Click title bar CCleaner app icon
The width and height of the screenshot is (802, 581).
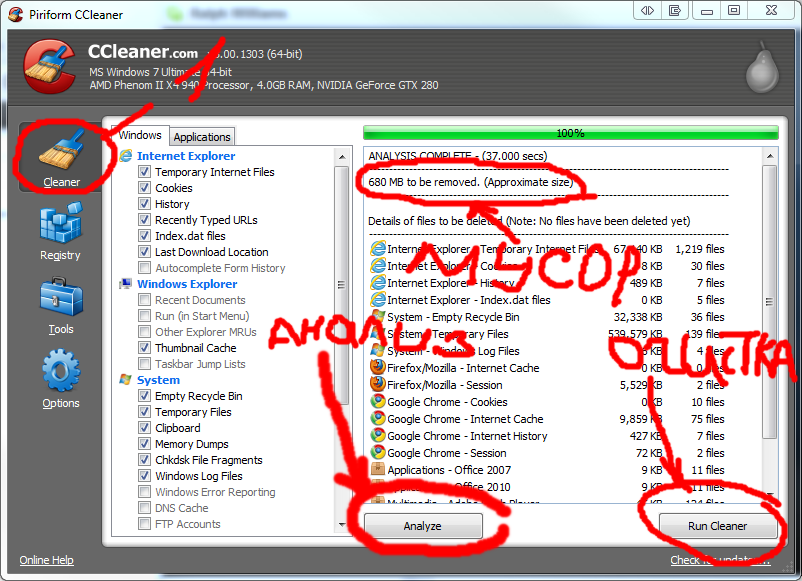(x=15, y=14)
